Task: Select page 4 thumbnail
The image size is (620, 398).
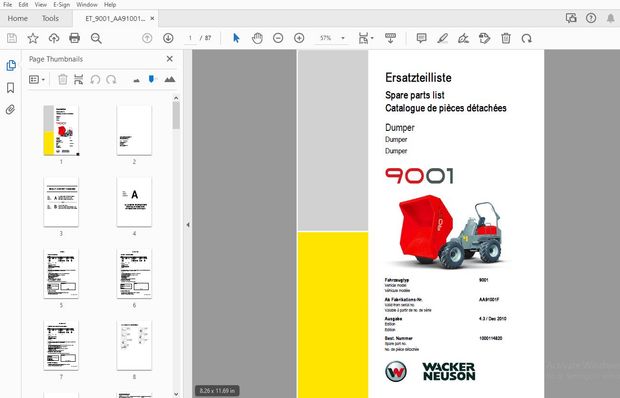Action: coord(134,202)
